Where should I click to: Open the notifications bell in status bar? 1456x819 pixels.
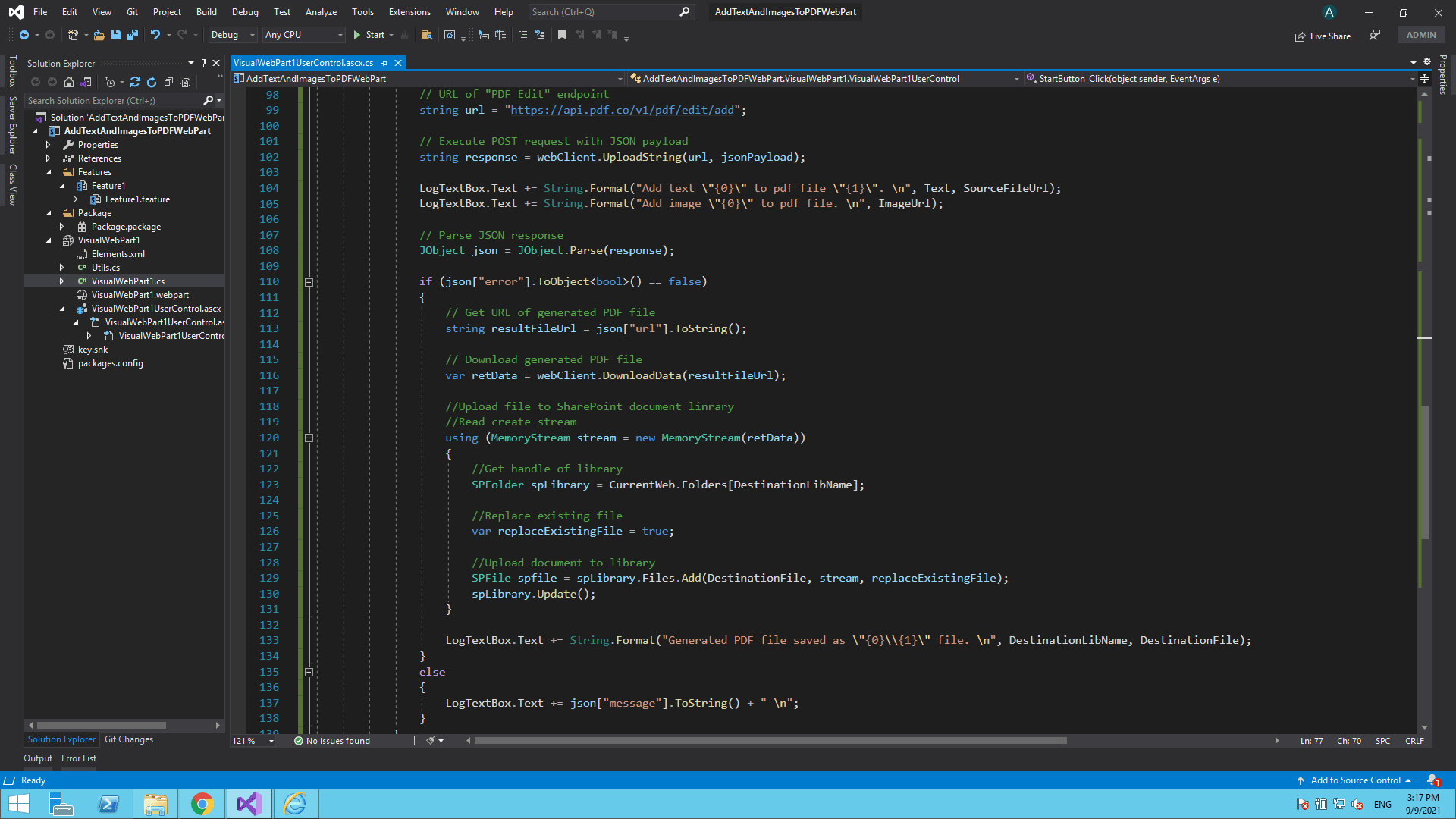tap(1432, 780)
